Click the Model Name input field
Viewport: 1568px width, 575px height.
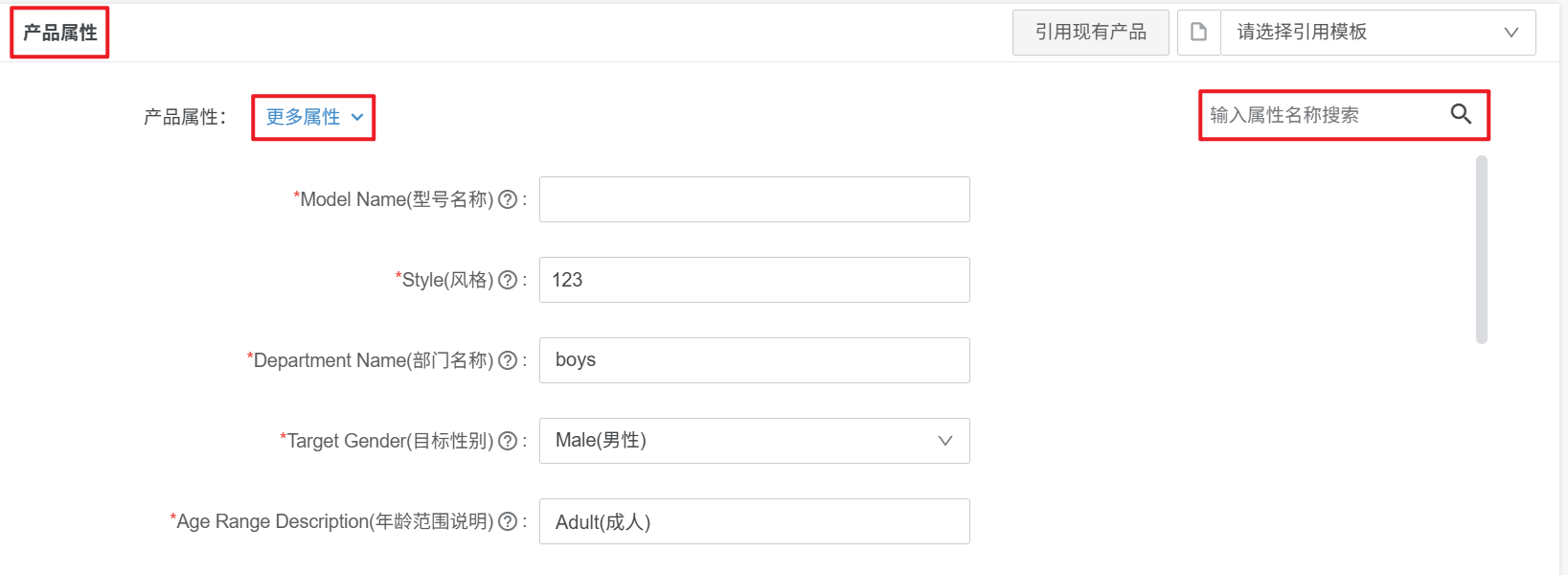coord(754,199)
